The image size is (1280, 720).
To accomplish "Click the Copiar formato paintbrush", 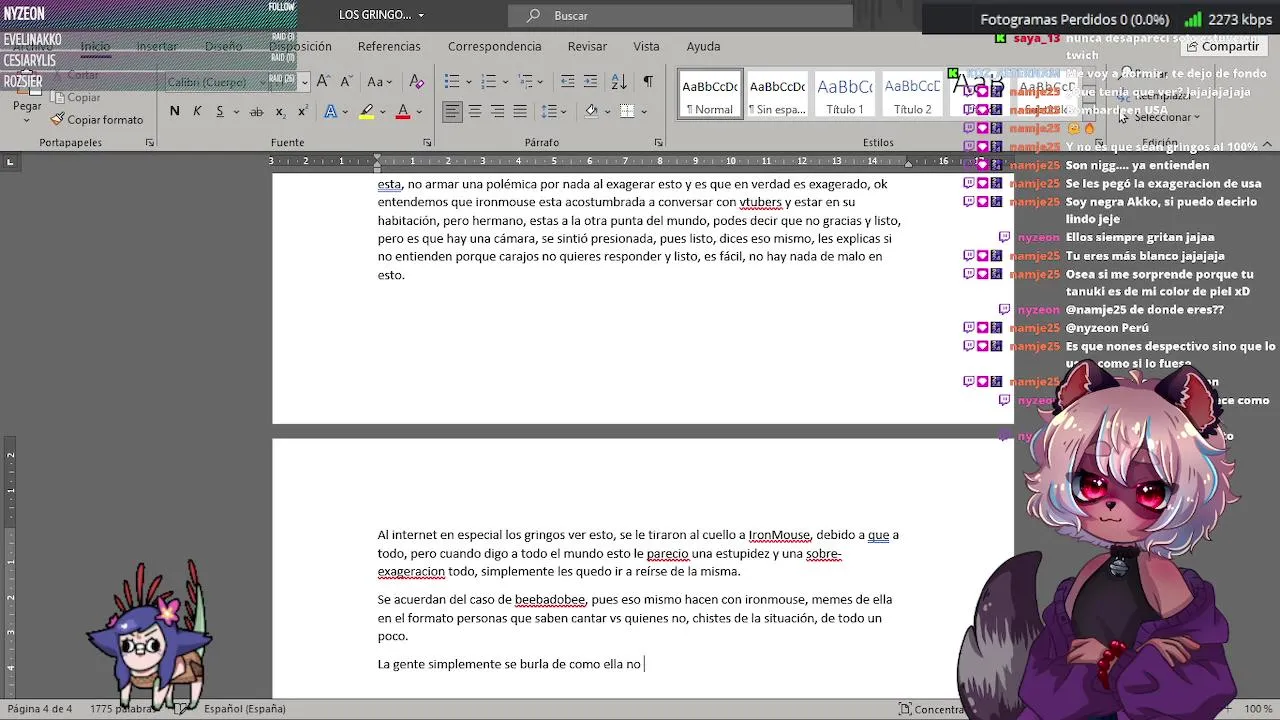I will click(97, 119).
